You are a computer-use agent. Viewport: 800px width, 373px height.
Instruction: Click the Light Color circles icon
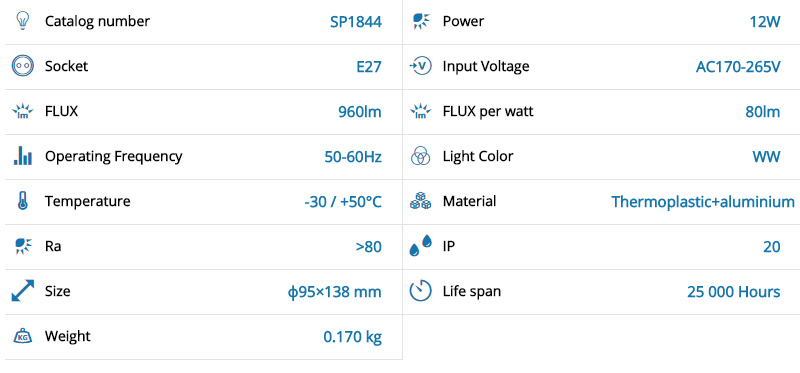click(x=421, y=156)
